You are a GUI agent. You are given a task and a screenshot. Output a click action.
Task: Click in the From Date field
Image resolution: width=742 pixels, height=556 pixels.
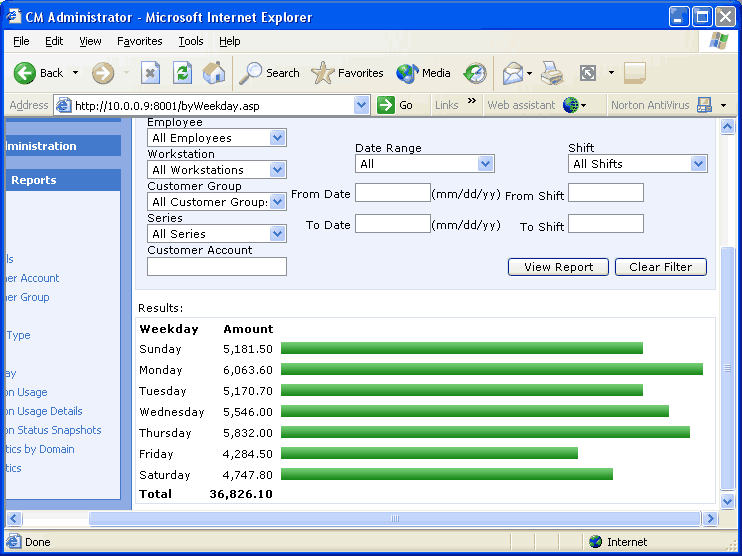[393, 193]
